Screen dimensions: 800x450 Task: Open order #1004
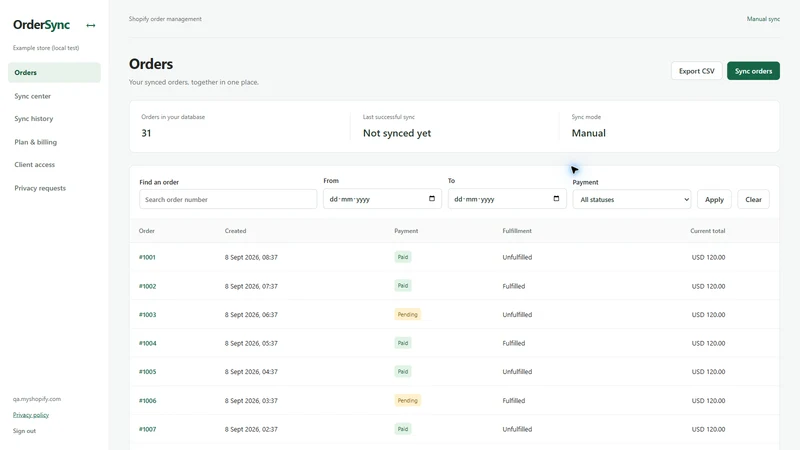[x=147, y=343]
